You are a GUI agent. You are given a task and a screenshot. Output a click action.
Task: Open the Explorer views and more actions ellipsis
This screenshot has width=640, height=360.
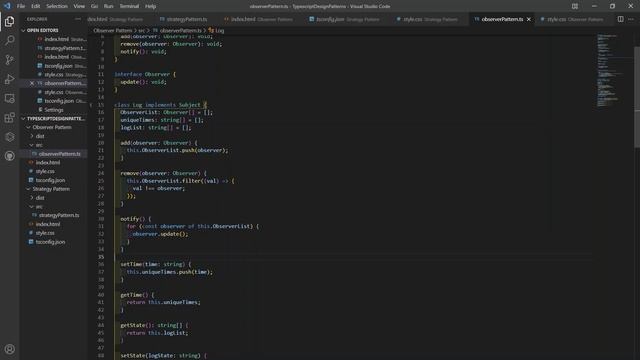tap(78, 19)
